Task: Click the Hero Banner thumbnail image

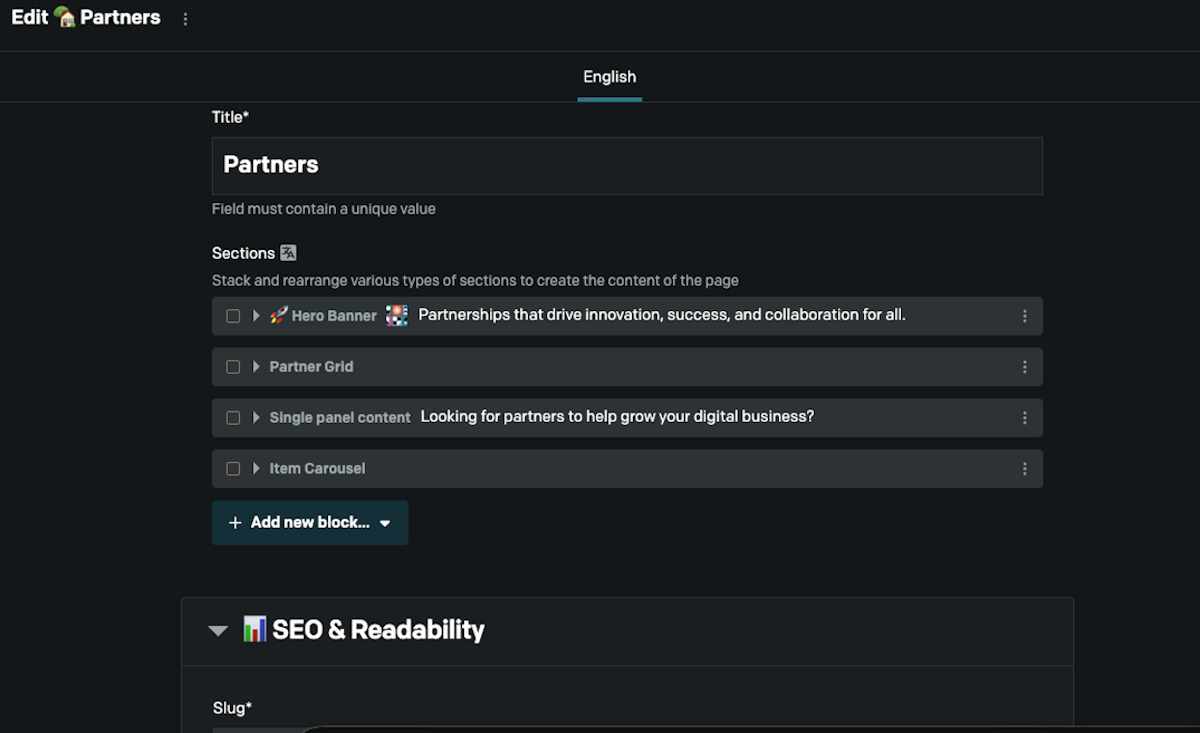Action: pyautogui.click(x=397, y=316)
